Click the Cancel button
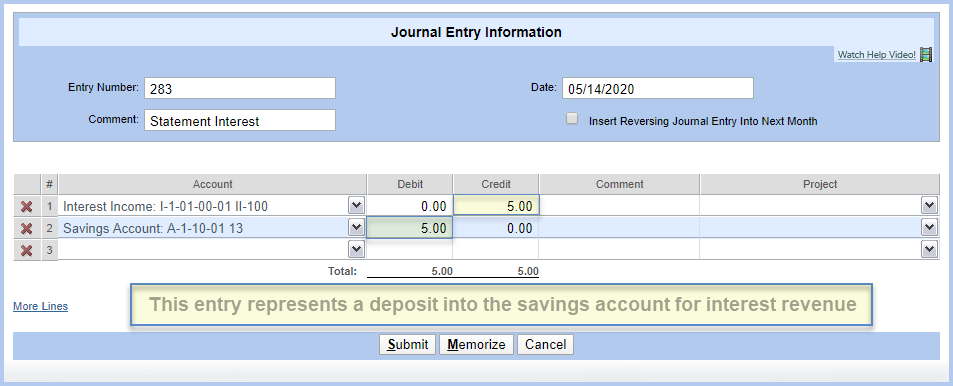Viewport: 953px width, 386px height. (x=545, y=345)
